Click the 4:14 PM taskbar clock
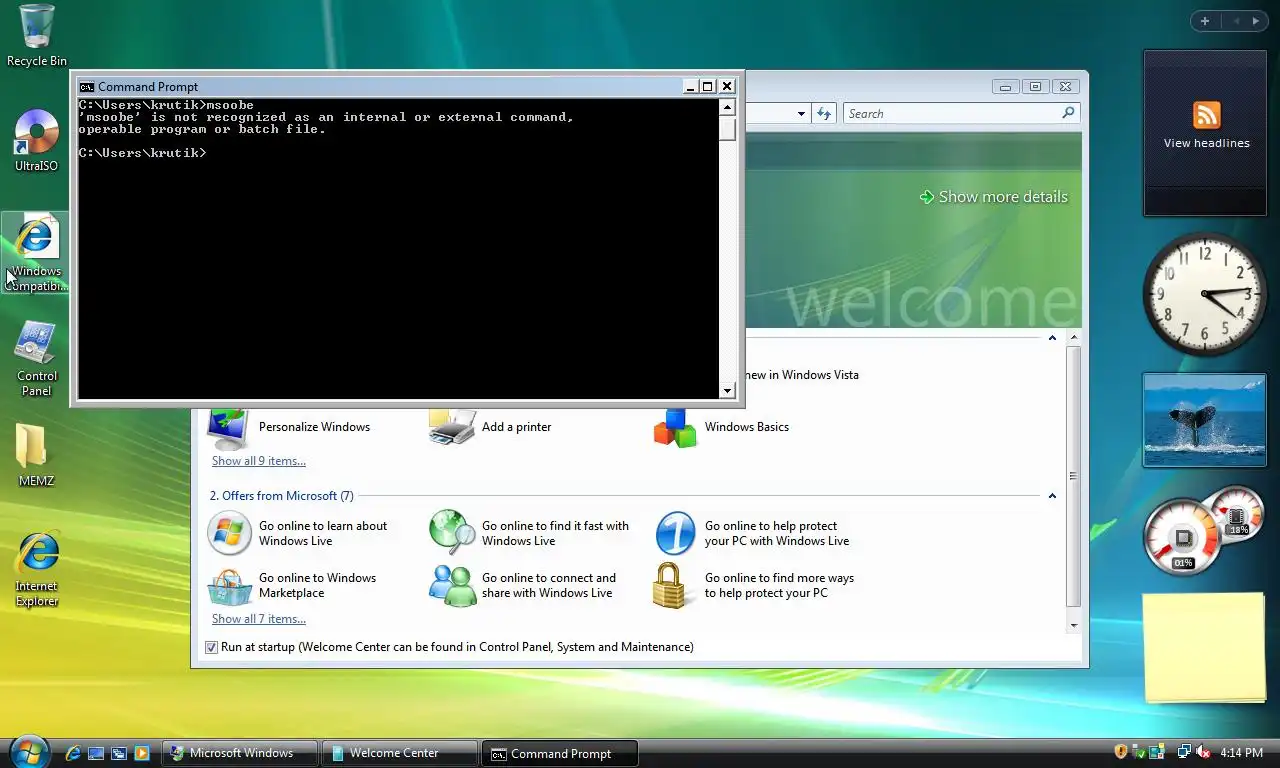The height and width of the screenshot is (768, 1280). [x=1241, y=752]
